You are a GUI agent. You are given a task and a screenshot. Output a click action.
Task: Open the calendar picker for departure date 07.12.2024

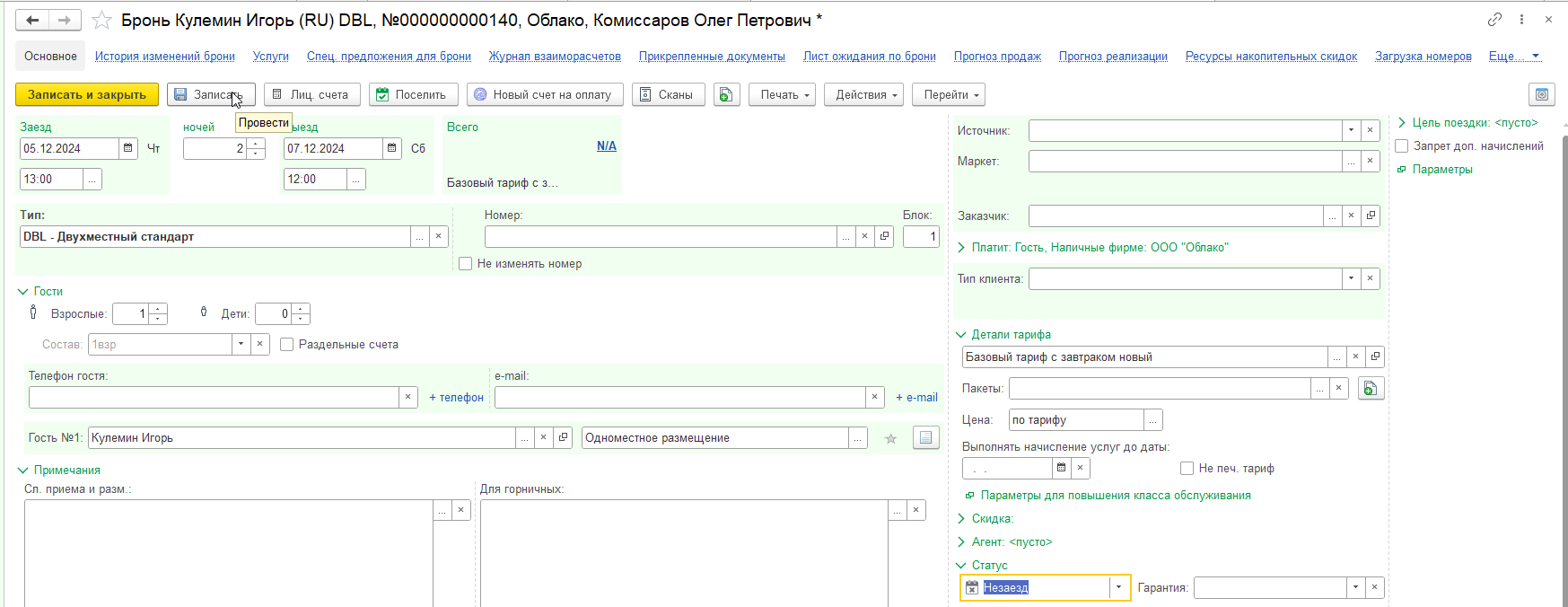(x=392, y=148)
